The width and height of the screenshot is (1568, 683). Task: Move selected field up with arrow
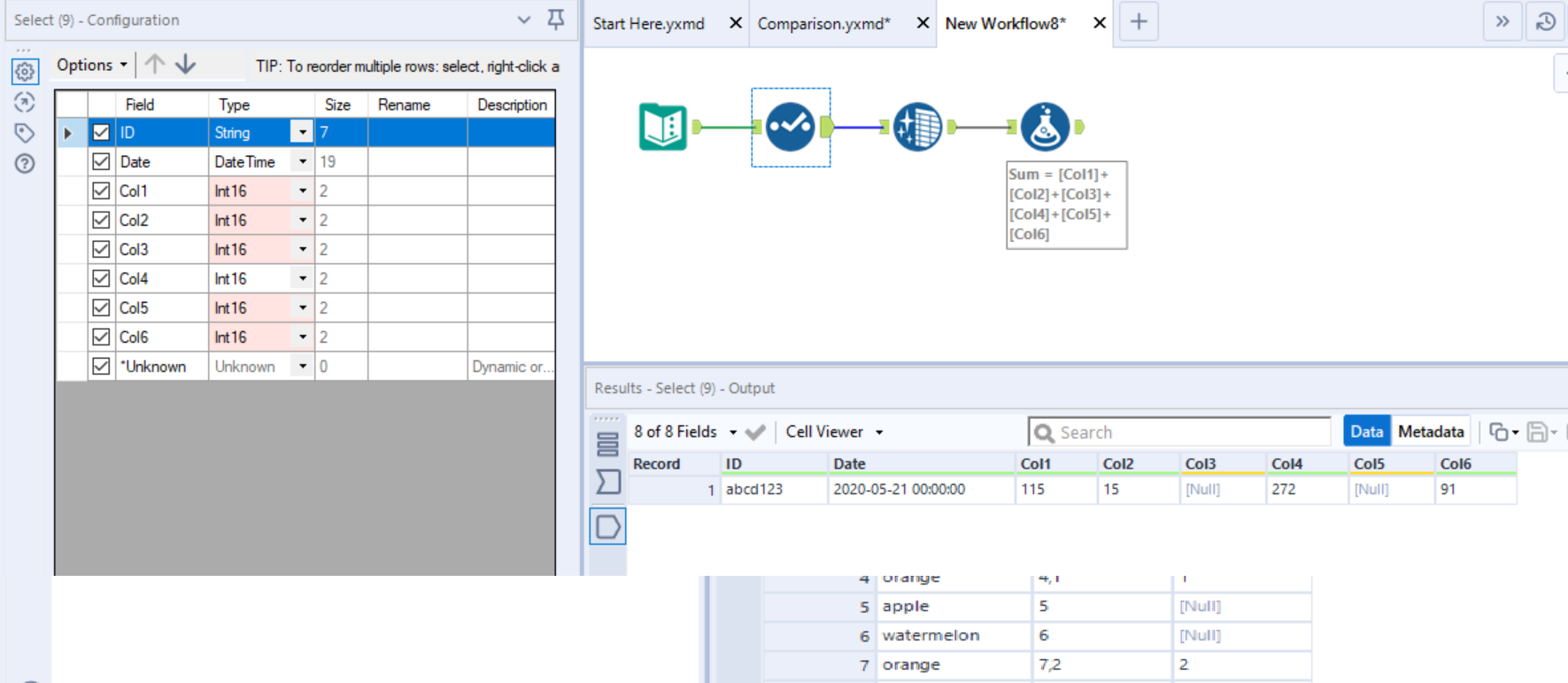(x=155, y=65)
